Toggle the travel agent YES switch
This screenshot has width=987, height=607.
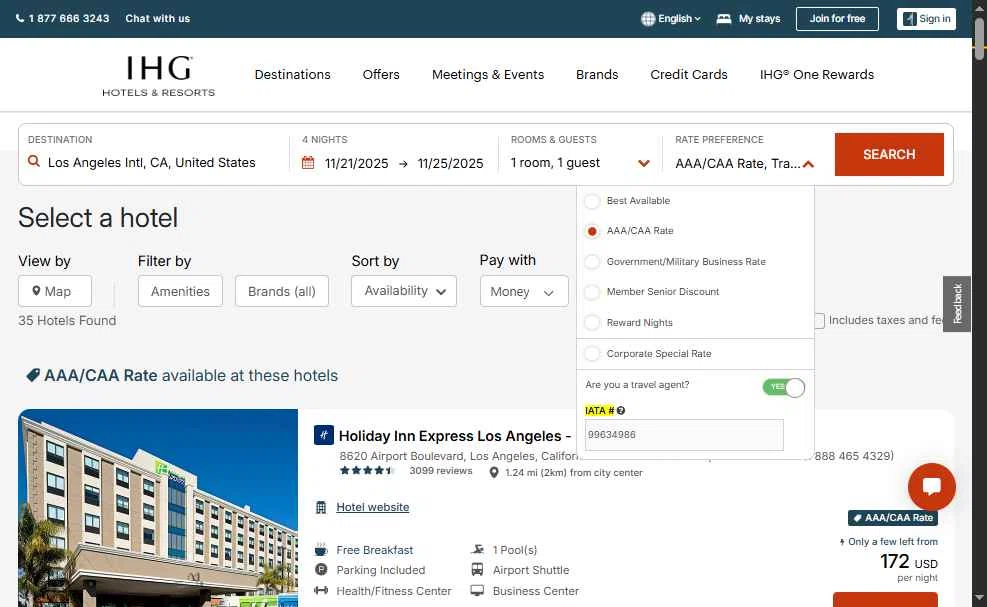pyautogui.click(x=784, y=387)
